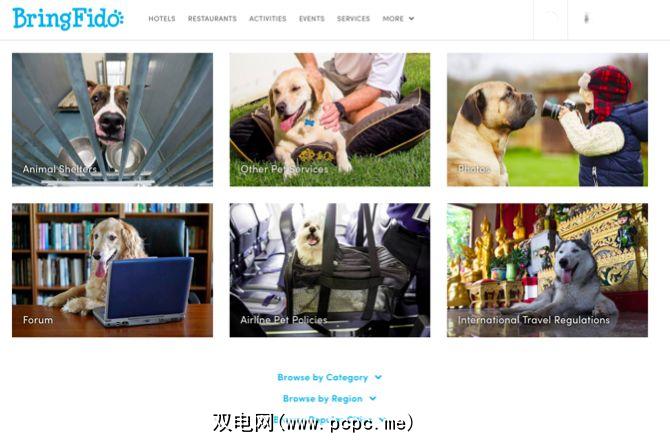Open the HOTELS navigation item

[x=162, y=19]
